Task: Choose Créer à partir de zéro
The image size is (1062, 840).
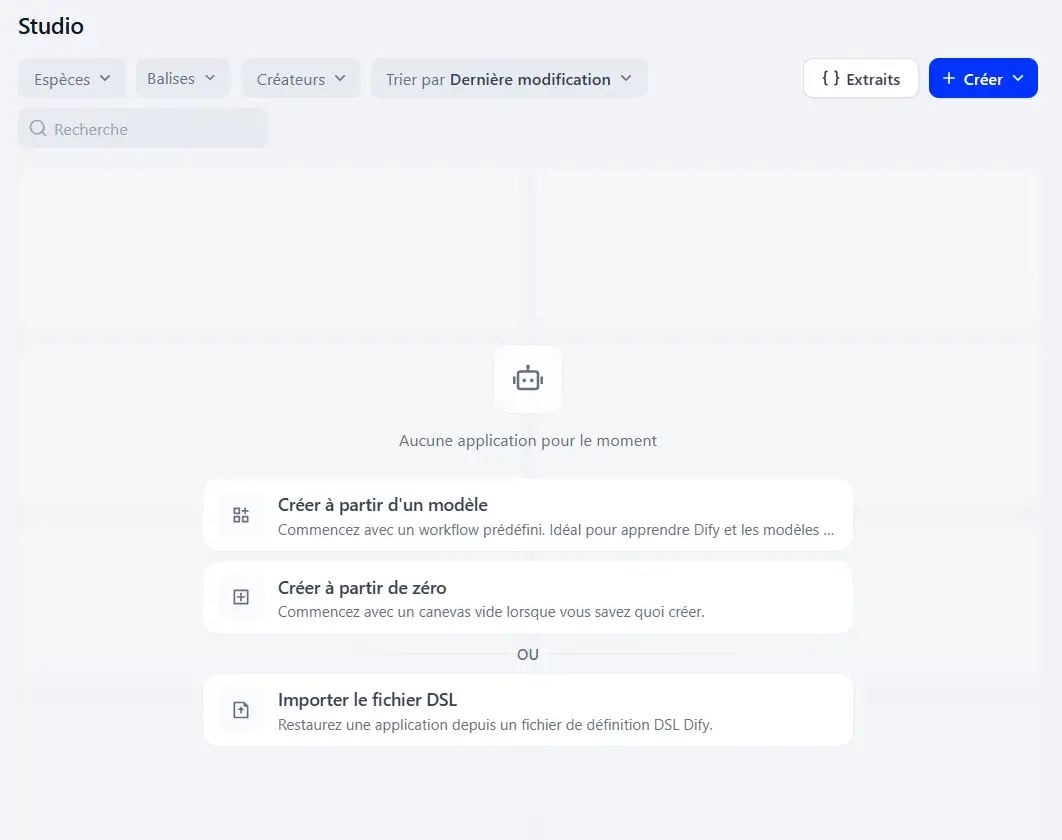Action: pyautogui.click(x=528, y=597)
